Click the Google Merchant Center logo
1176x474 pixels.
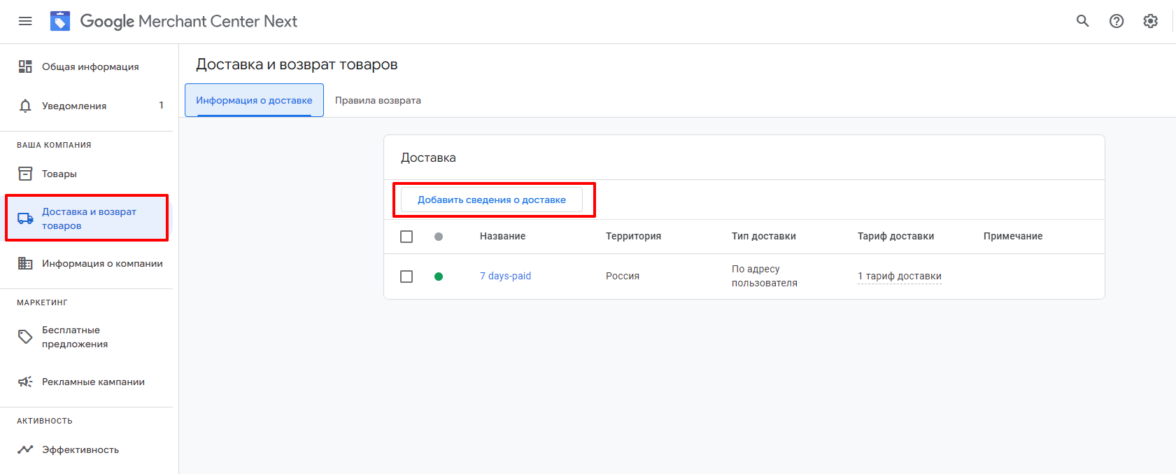60,21
